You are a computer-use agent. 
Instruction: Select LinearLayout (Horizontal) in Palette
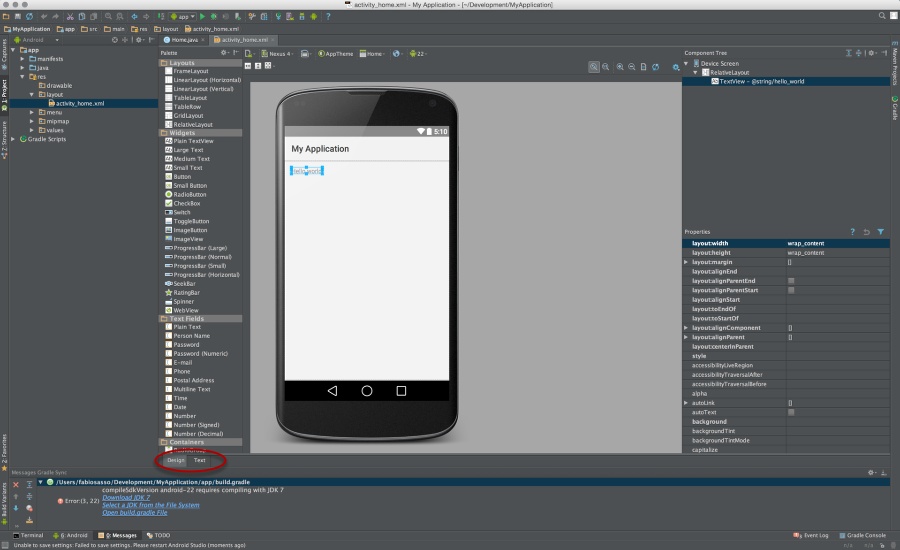click(203, 80)
